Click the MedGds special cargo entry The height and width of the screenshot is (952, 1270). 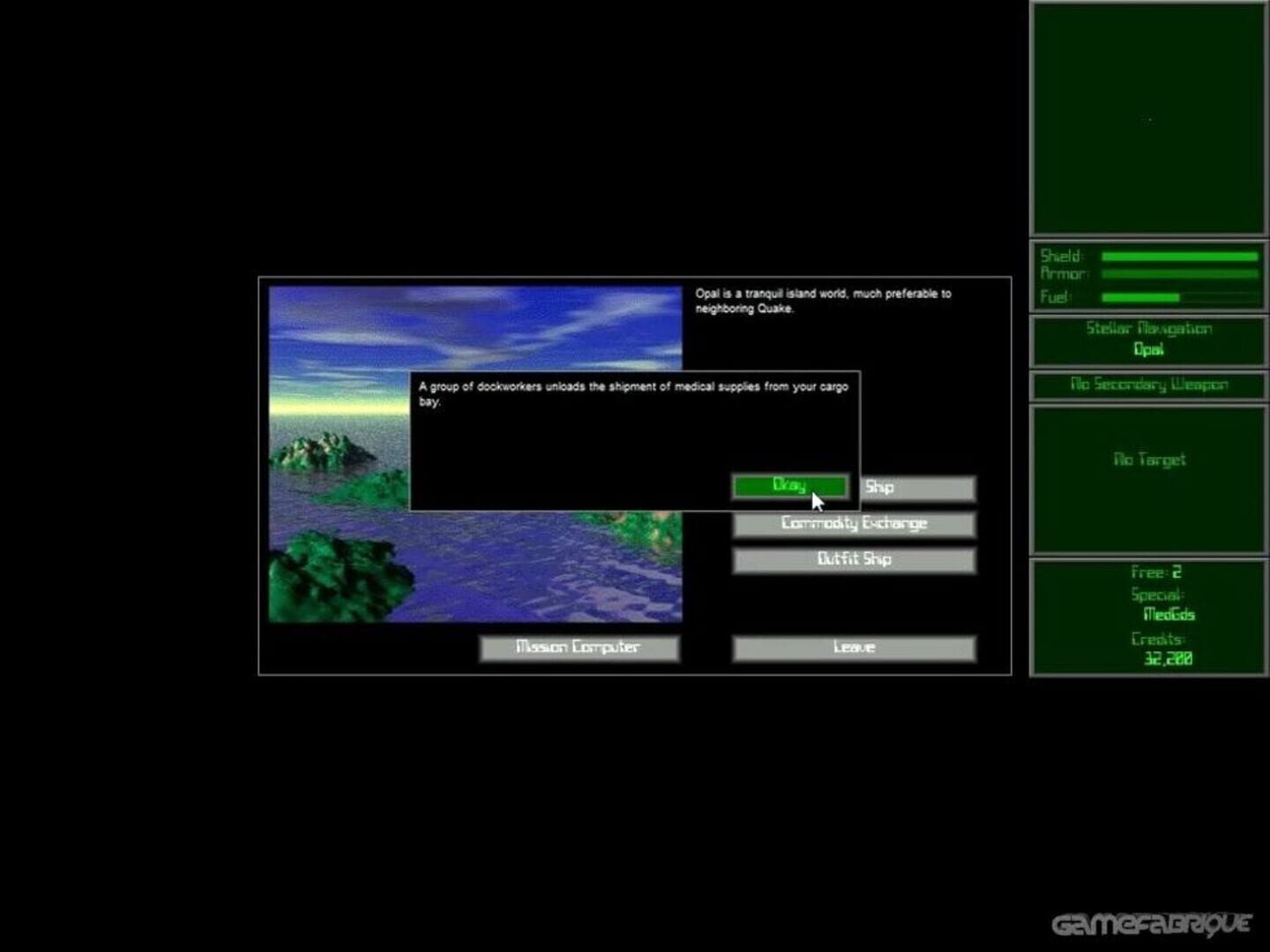pyautogui.click(x=1169, y=614)
